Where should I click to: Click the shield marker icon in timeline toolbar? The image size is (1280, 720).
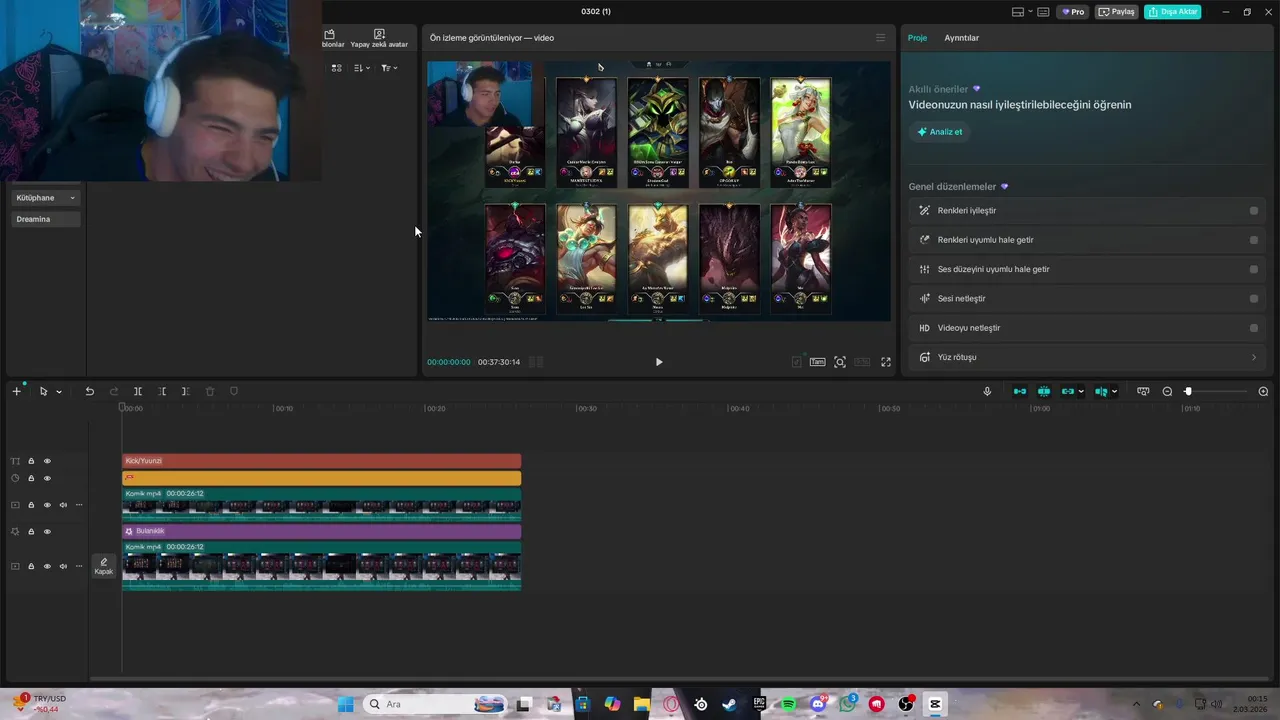234,391
